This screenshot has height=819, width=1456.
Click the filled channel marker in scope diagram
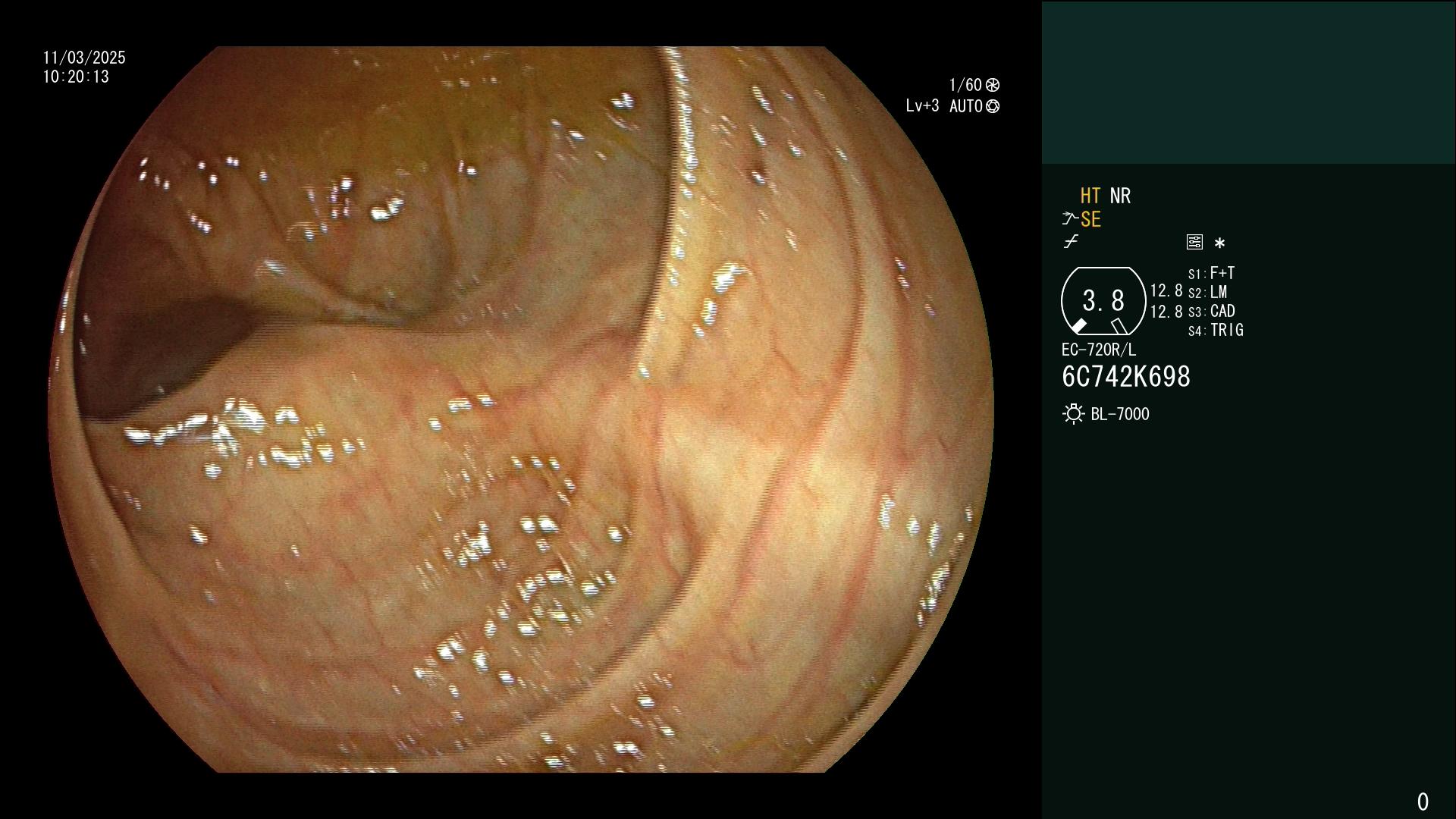coord(1078,326)
